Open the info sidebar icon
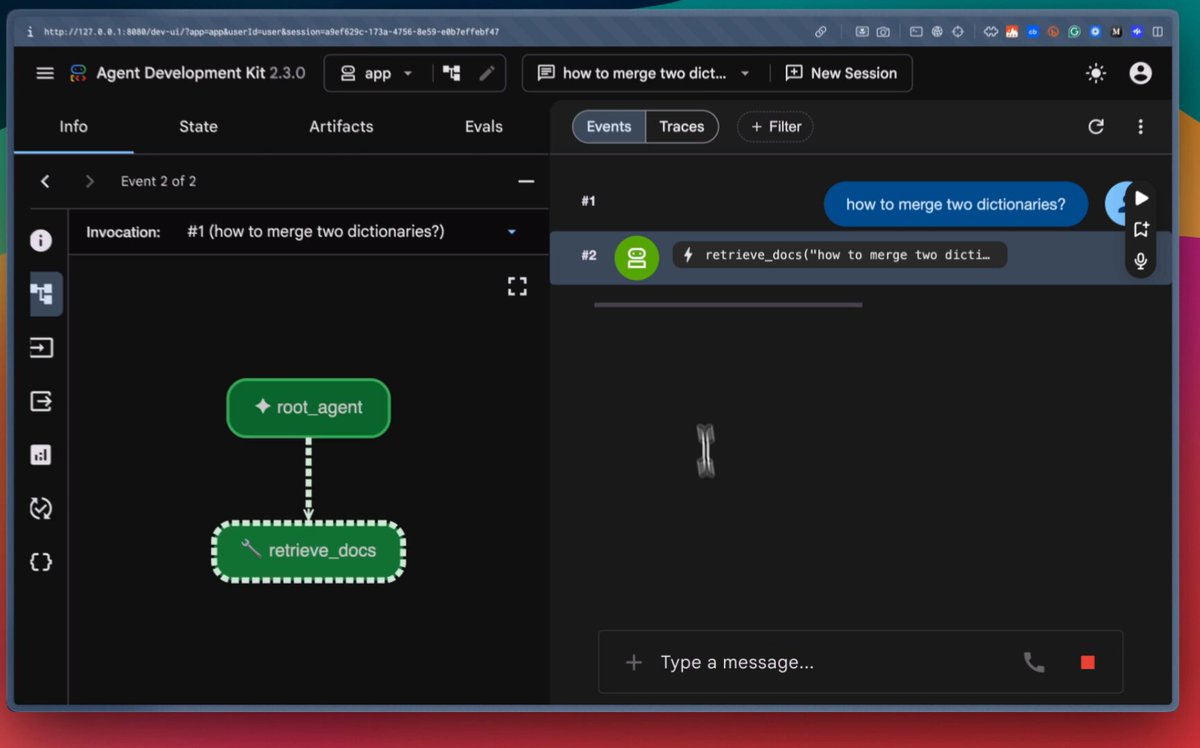 click(41, 240)
